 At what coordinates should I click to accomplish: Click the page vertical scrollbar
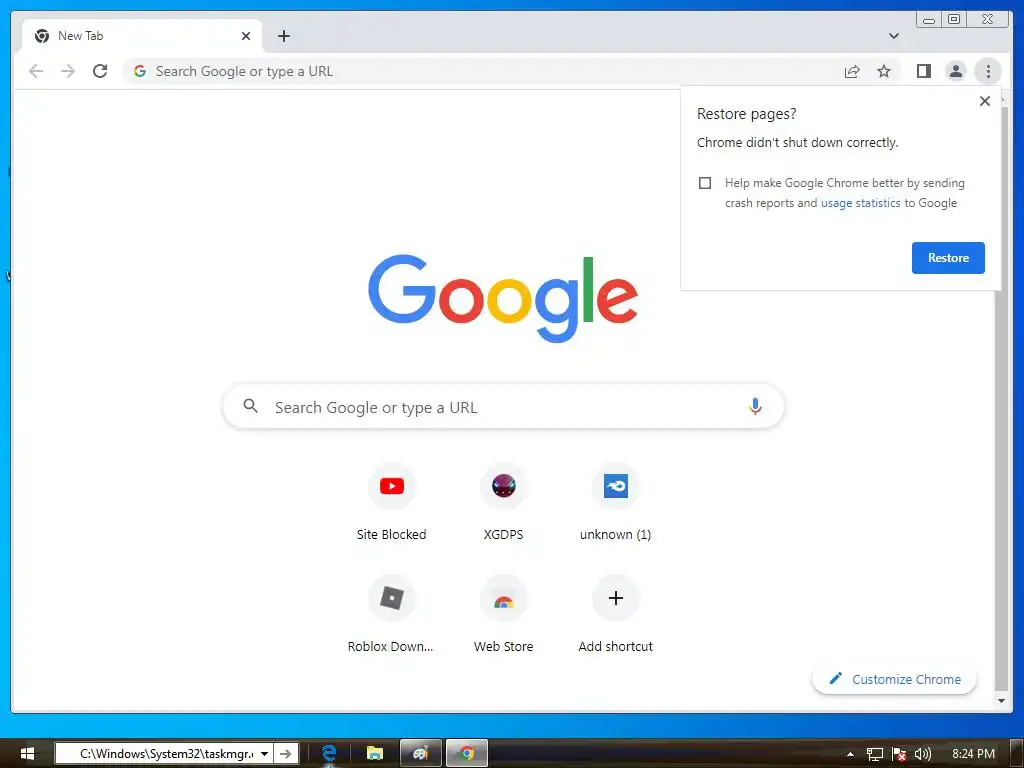point(1001,398)
